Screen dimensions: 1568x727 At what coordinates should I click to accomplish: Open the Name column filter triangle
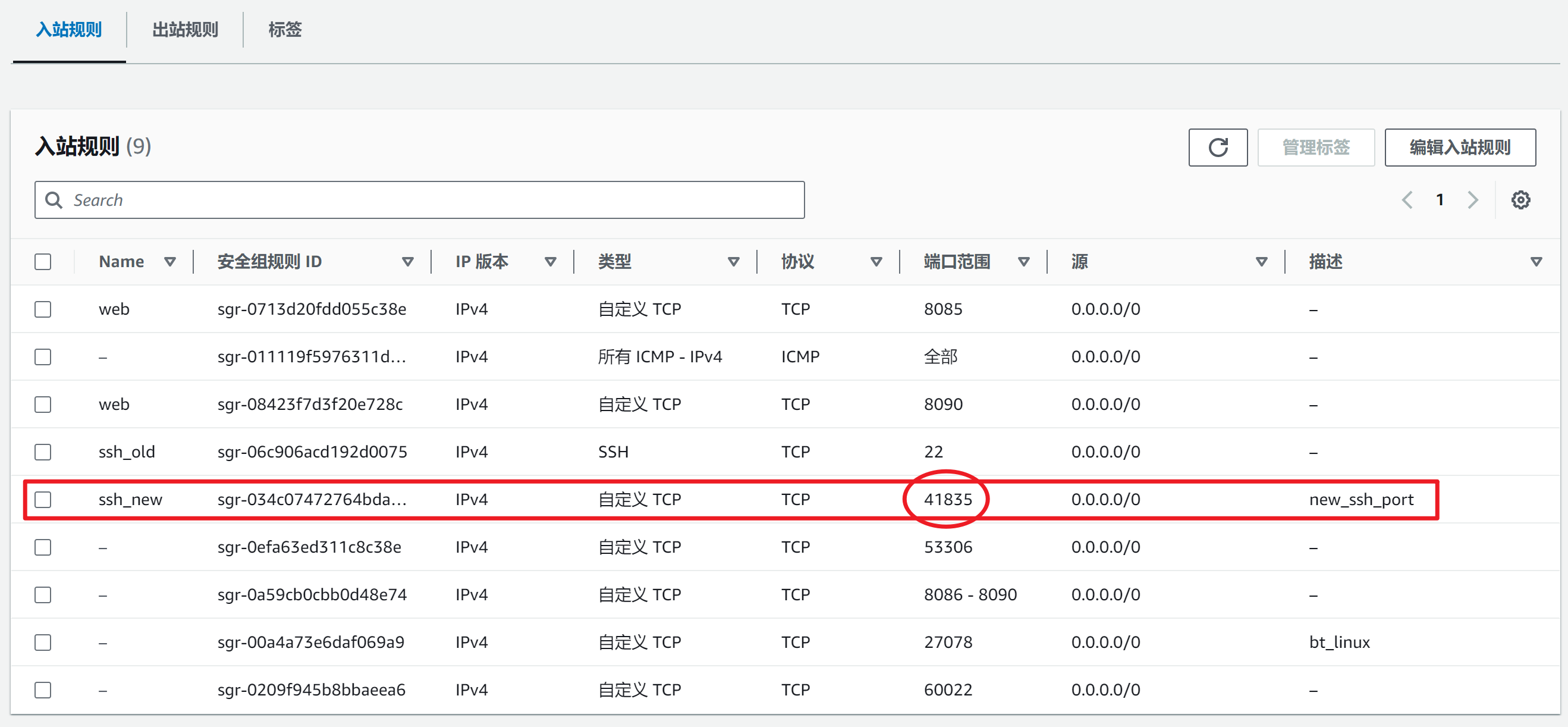171,262
